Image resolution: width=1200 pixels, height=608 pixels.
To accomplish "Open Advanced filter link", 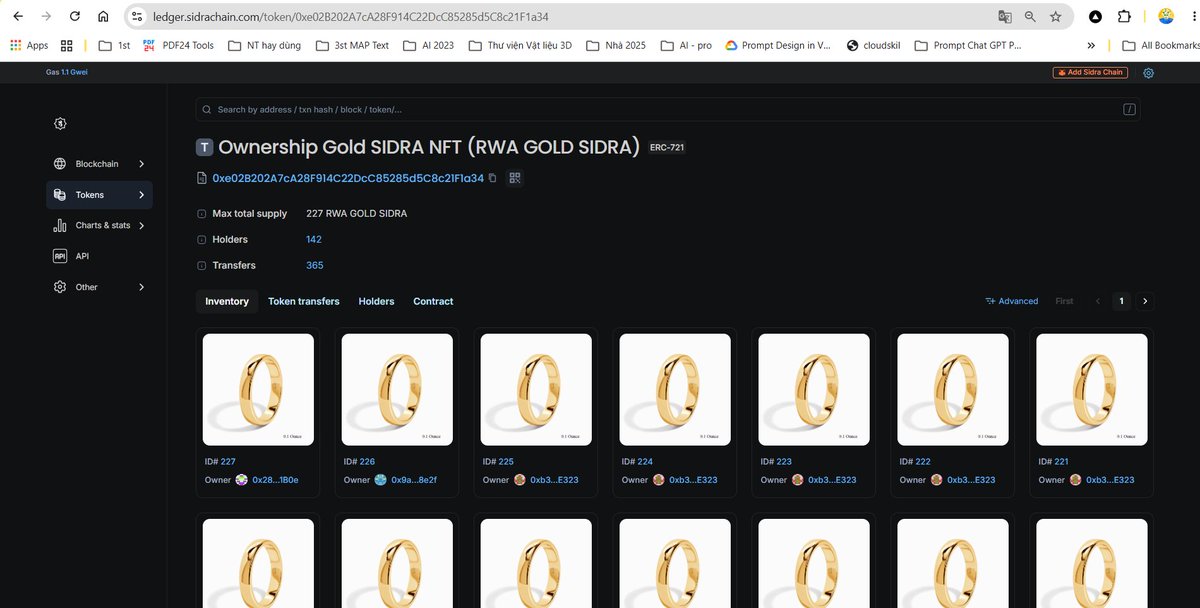I will tap(1011, 301).
